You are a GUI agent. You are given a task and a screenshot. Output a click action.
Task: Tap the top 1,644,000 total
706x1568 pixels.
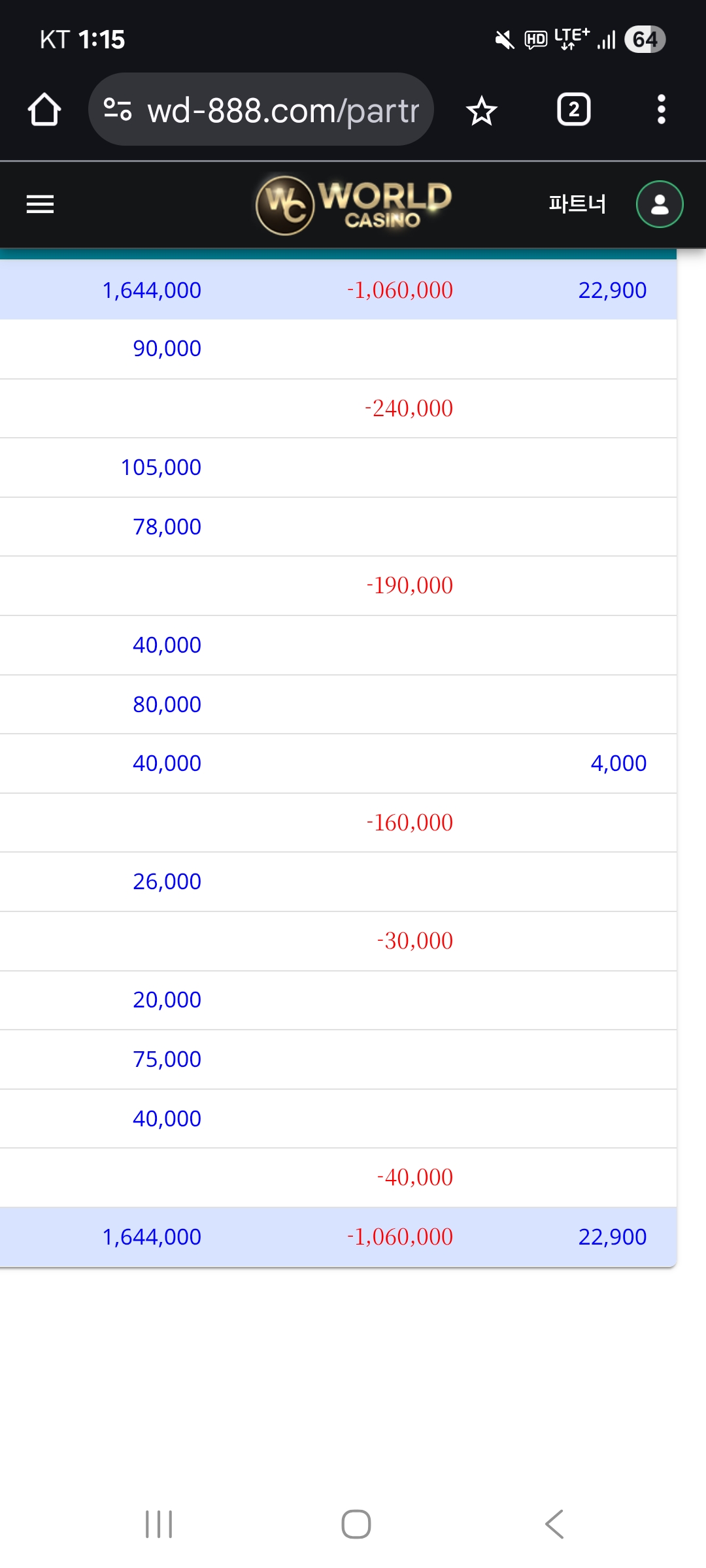click(x=152, y=290)
